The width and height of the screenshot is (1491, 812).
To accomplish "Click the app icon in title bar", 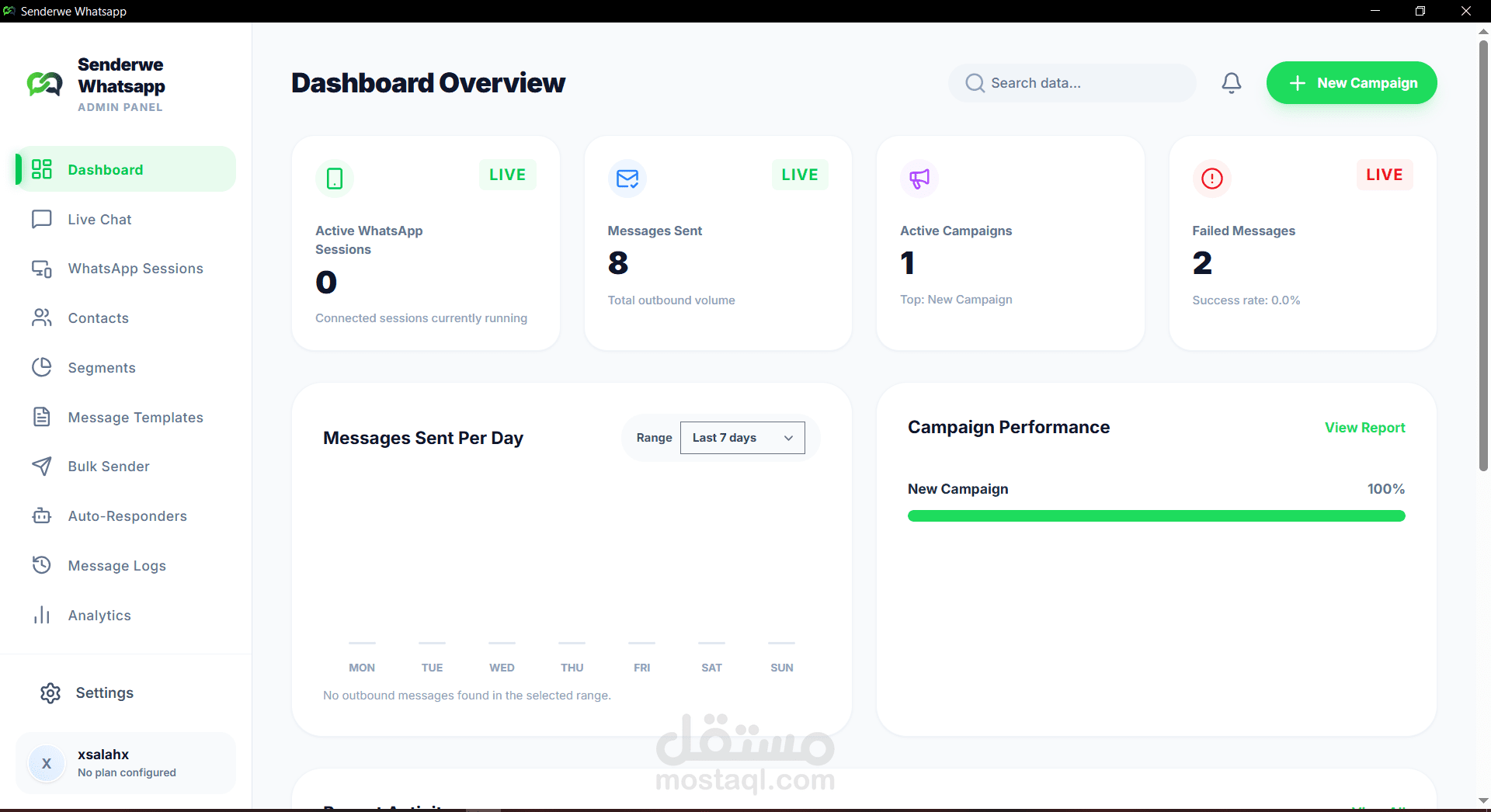I will point(9,11).
